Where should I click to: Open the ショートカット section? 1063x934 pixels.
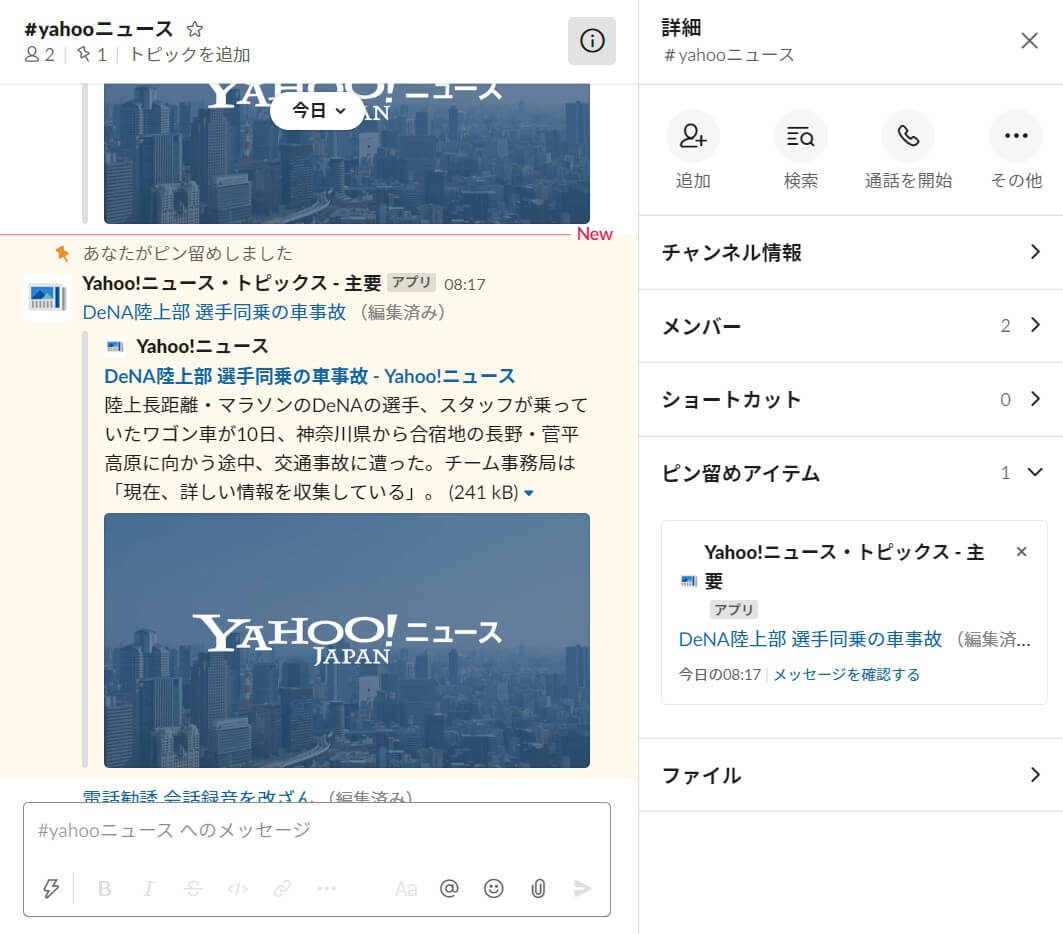pos(850,399)
